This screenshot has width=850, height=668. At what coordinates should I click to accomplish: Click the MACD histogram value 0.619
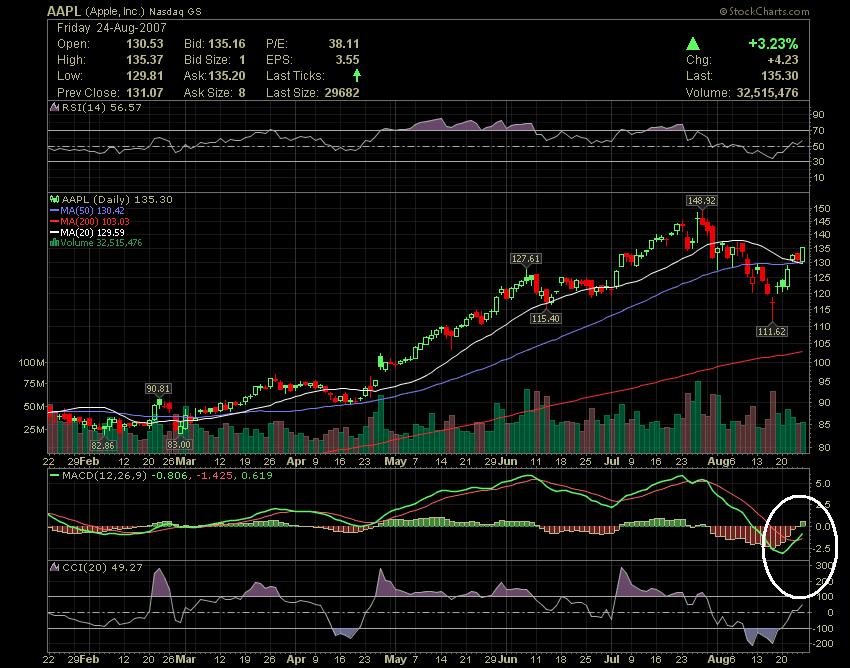click(x=257, y=476)
